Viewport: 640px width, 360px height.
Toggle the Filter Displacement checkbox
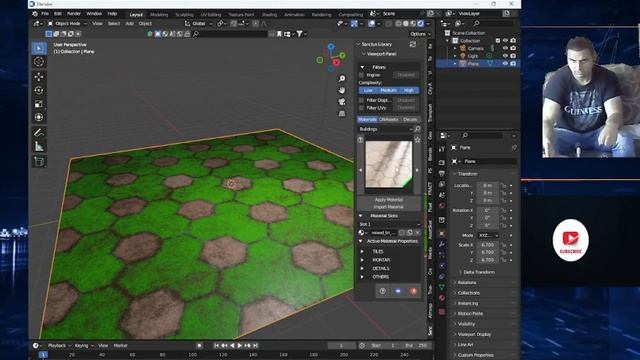(x=361, y=100)
